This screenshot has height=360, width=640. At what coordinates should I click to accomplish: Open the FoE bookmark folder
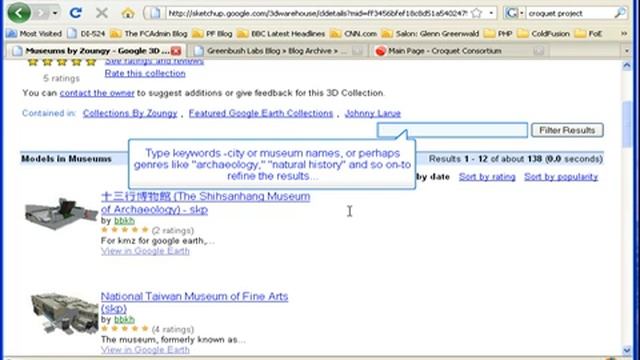pos(588,33)
